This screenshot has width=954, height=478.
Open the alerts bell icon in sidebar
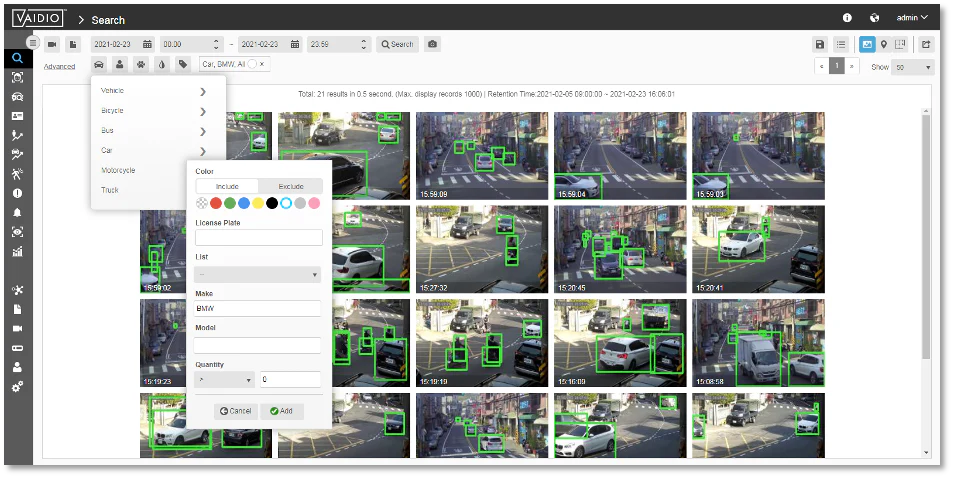pyautogui.click(x=17, y=212)
